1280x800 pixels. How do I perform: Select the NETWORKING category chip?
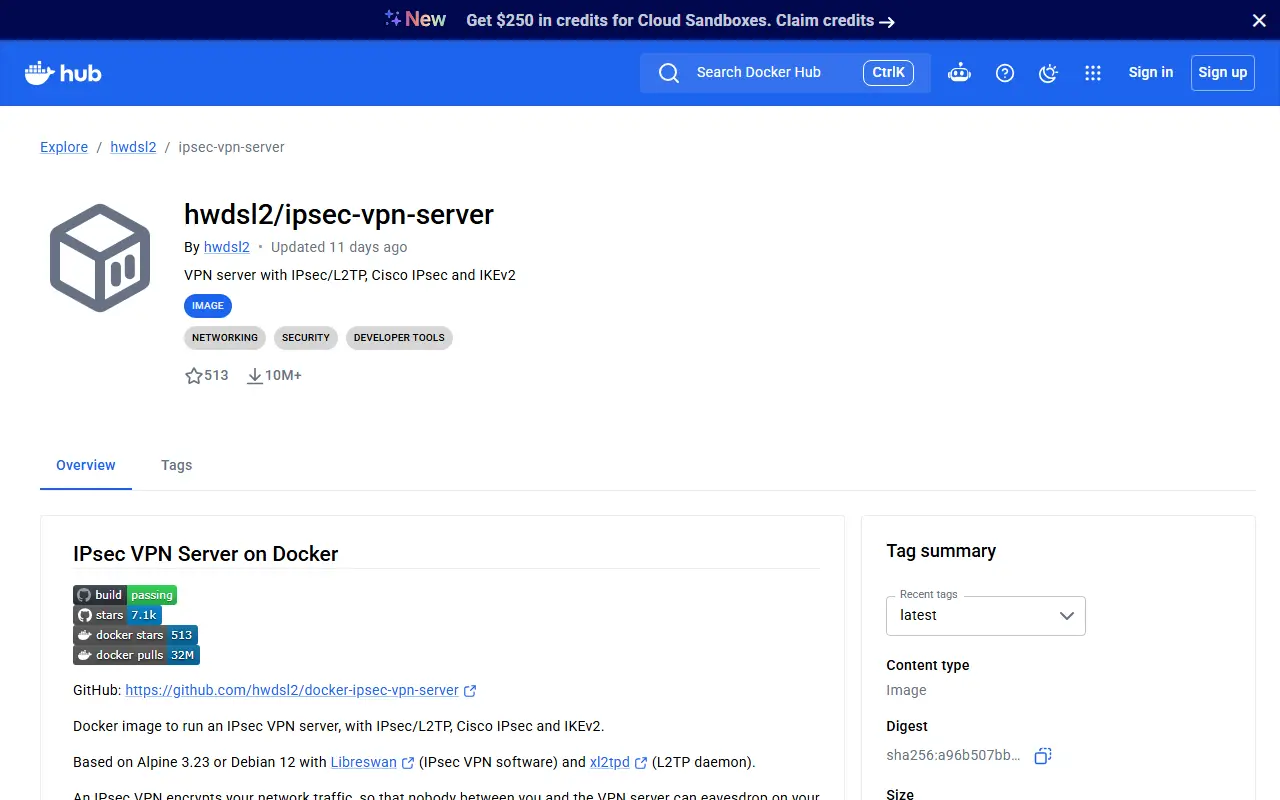(225, 338)
